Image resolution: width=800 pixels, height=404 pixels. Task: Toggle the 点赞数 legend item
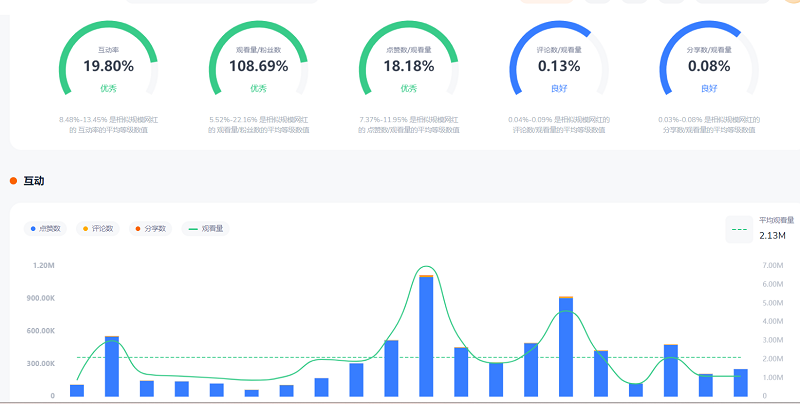click(x=46, y=229)
